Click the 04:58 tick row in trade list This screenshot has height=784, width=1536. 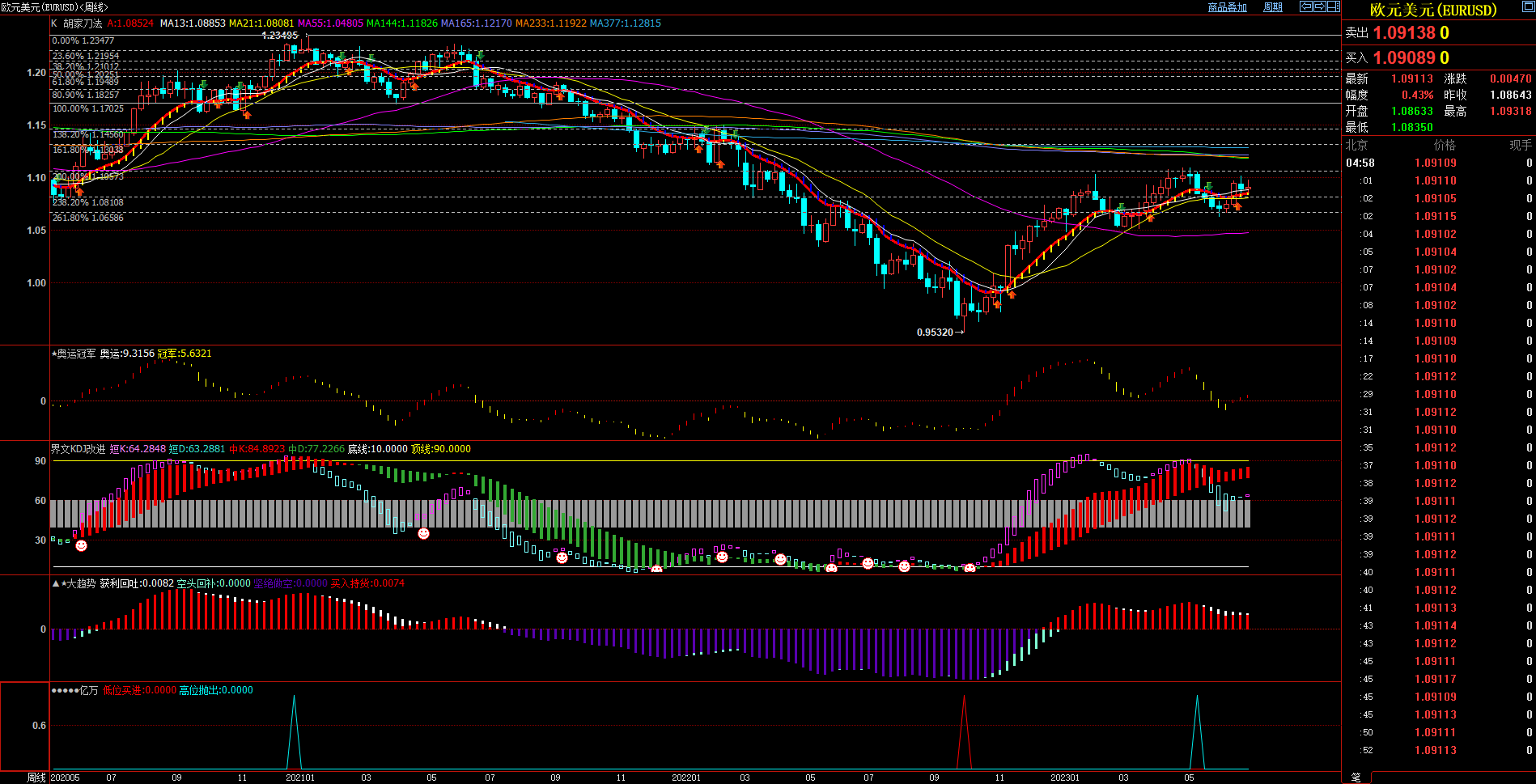1360,163
